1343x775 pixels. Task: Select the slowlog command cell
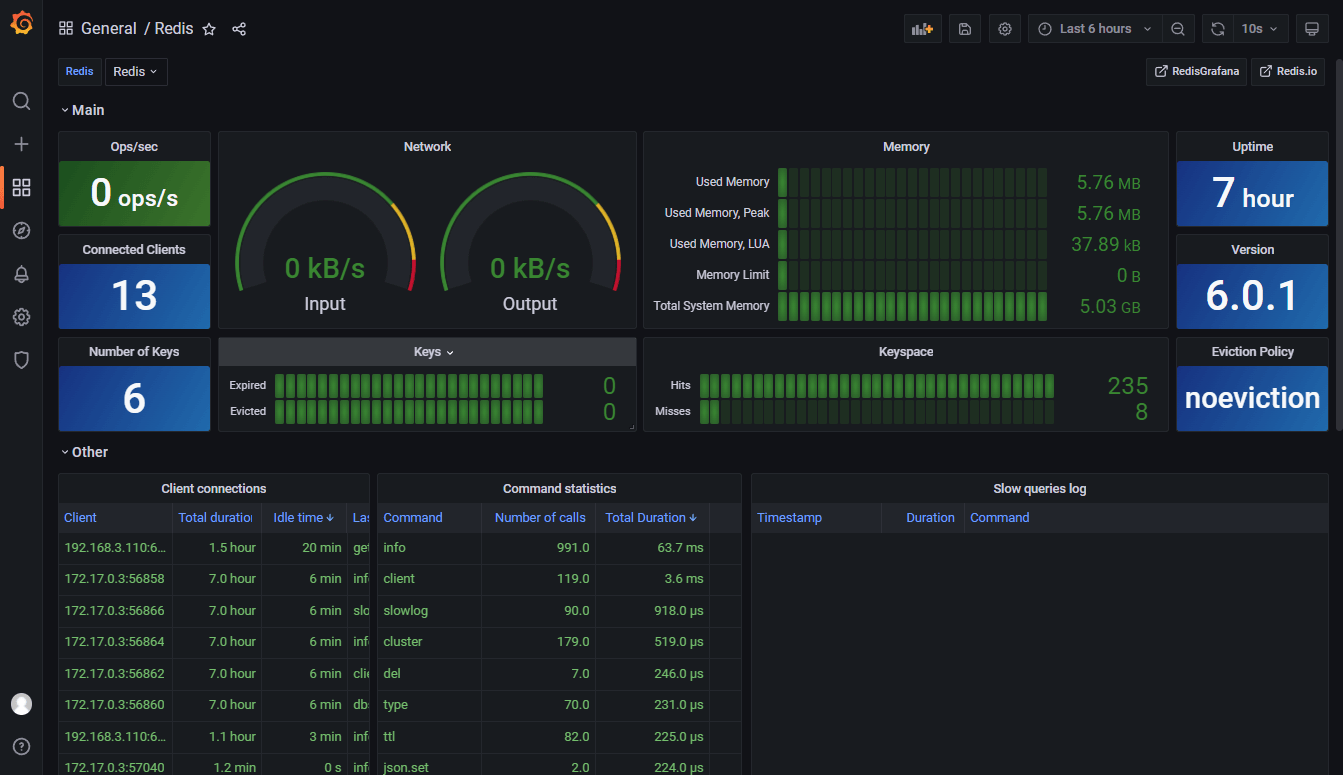point(429,610)
